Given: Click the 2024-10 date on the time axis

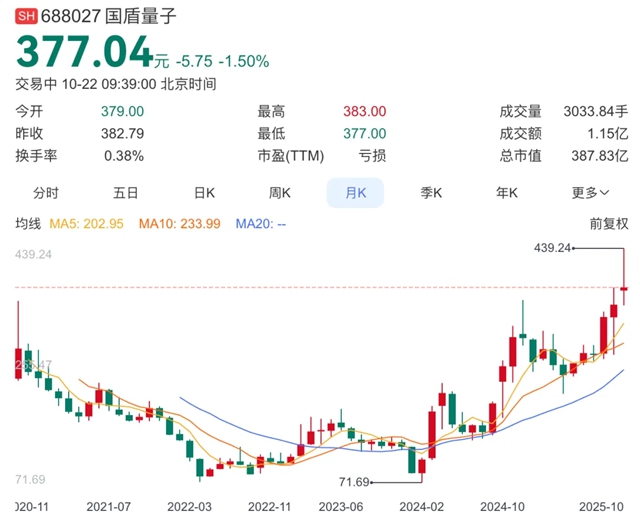Looking at the screenshot, I should 503,507.
